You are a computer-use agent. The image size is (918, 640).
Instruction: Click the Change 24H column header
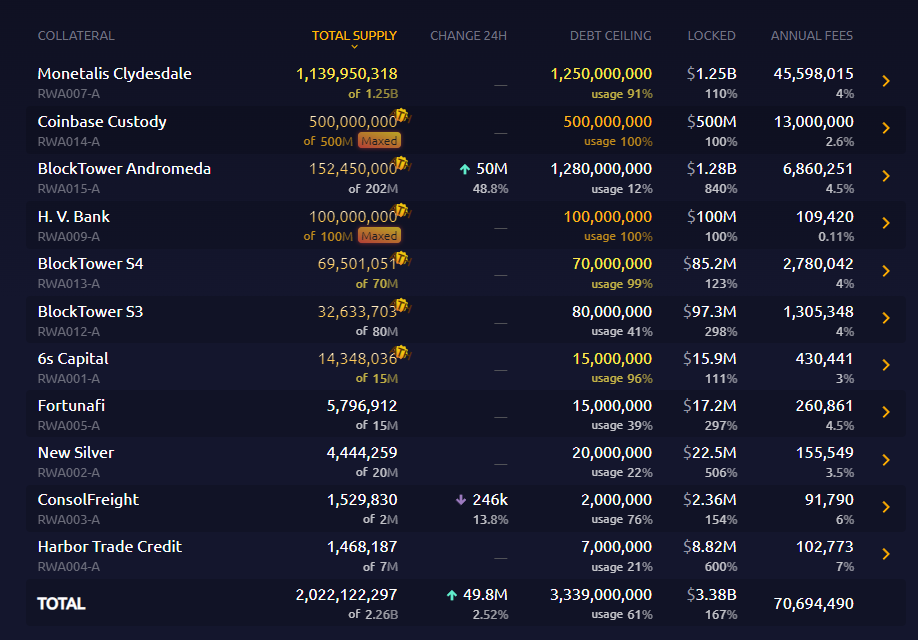click(x=468, y=36)
